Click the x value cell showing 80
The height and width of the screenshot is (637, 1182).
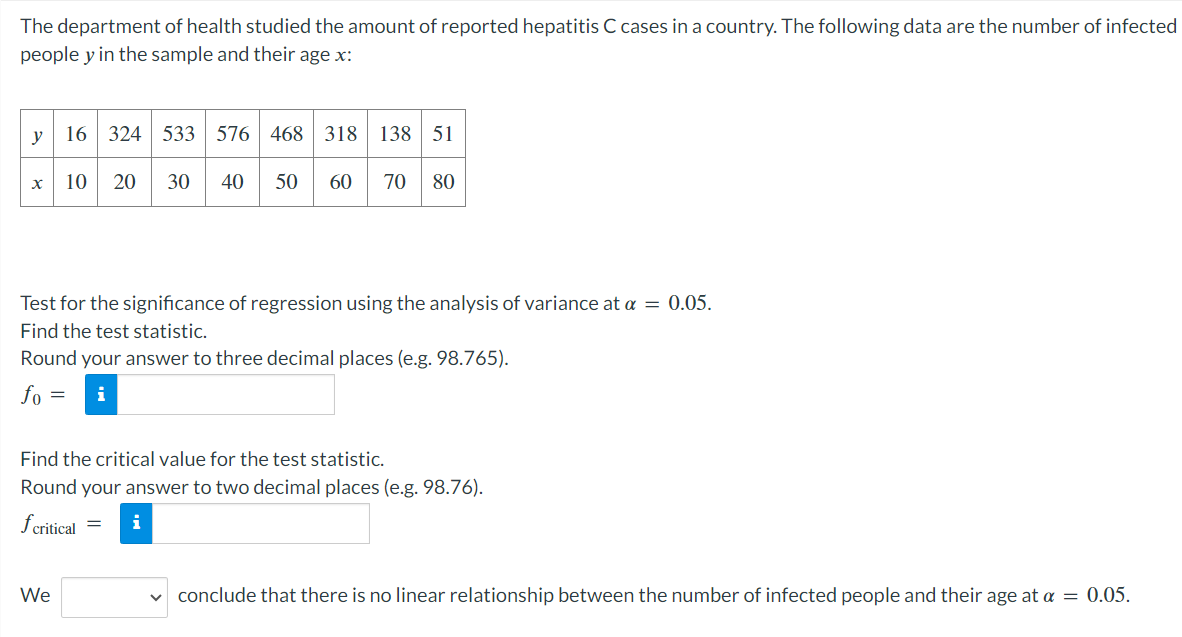pos(443,182)
